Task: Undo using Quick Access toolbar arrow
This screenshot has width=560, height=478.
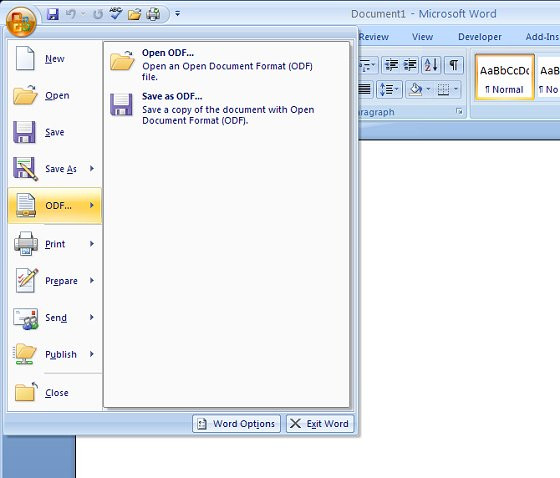Action: click(71, 14)
